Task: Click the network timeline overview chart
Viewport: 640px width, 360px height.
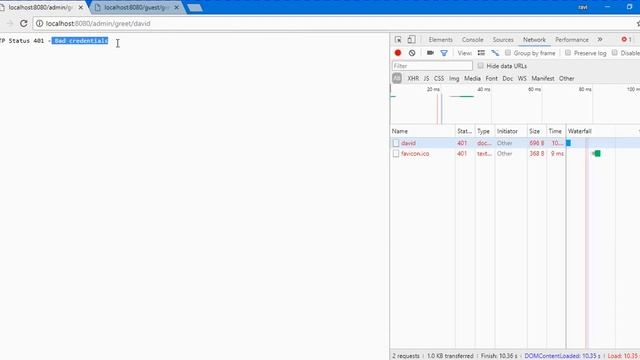Action: tap(515, 104)
